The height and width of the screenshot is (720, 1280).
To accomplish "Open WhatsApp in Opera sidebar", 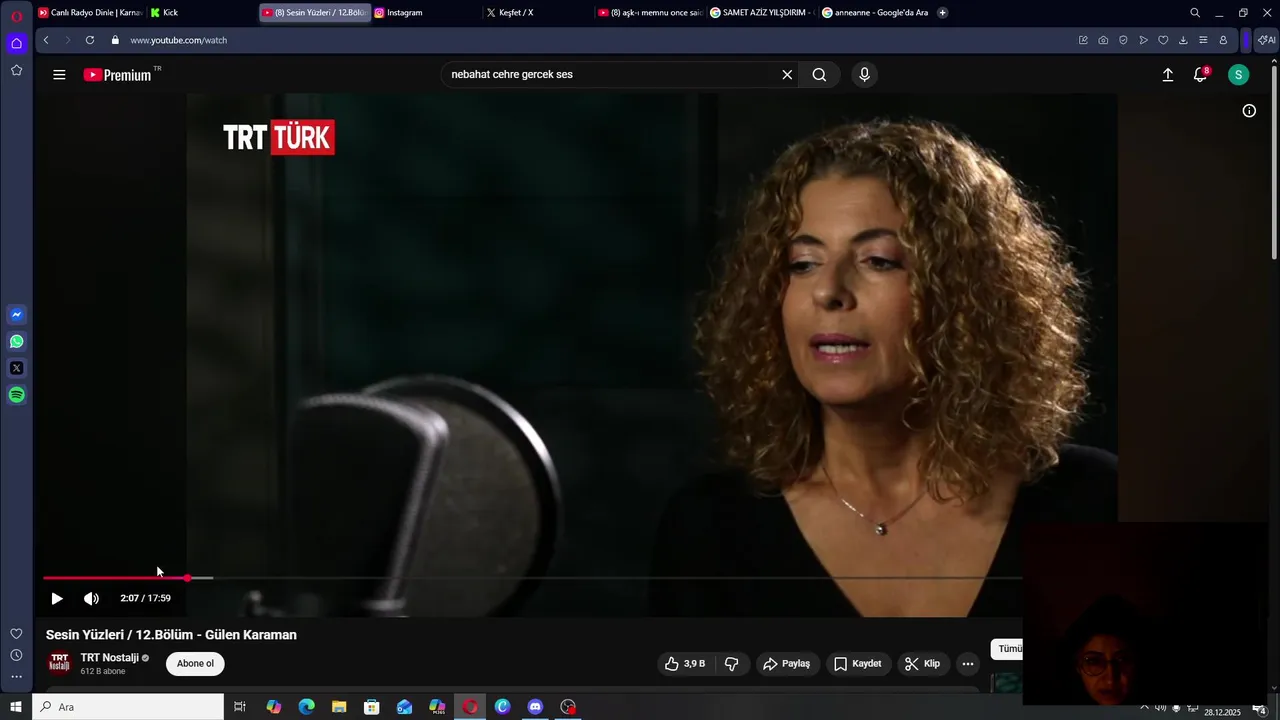I will click(x=16, y=342).
